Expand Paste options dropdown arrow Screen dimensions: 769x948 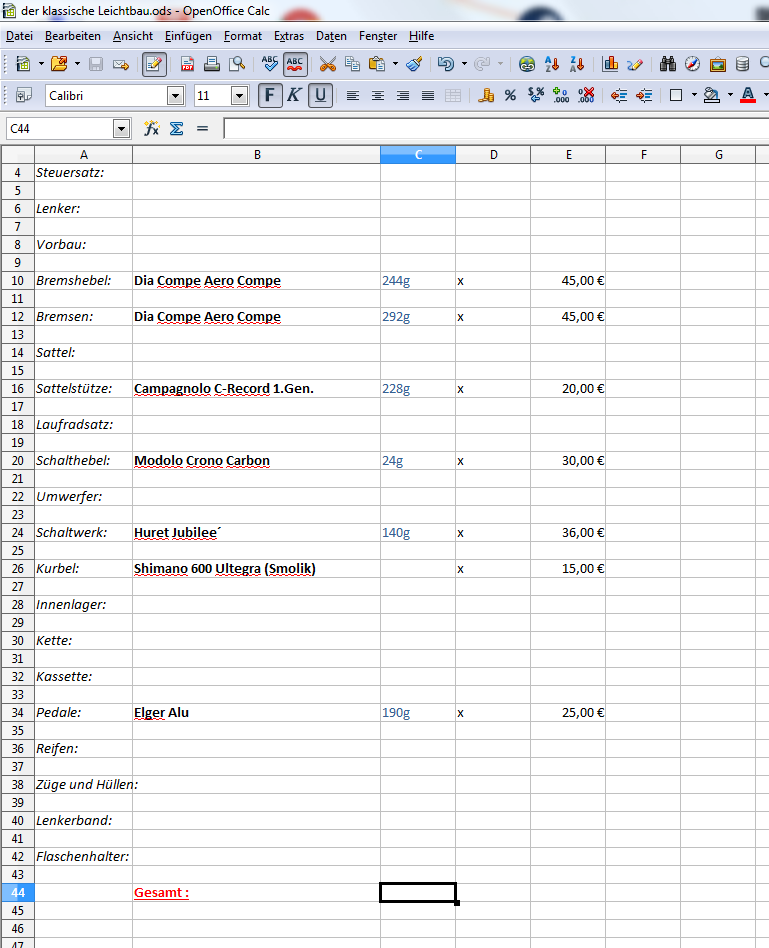[x=395, y=63]
